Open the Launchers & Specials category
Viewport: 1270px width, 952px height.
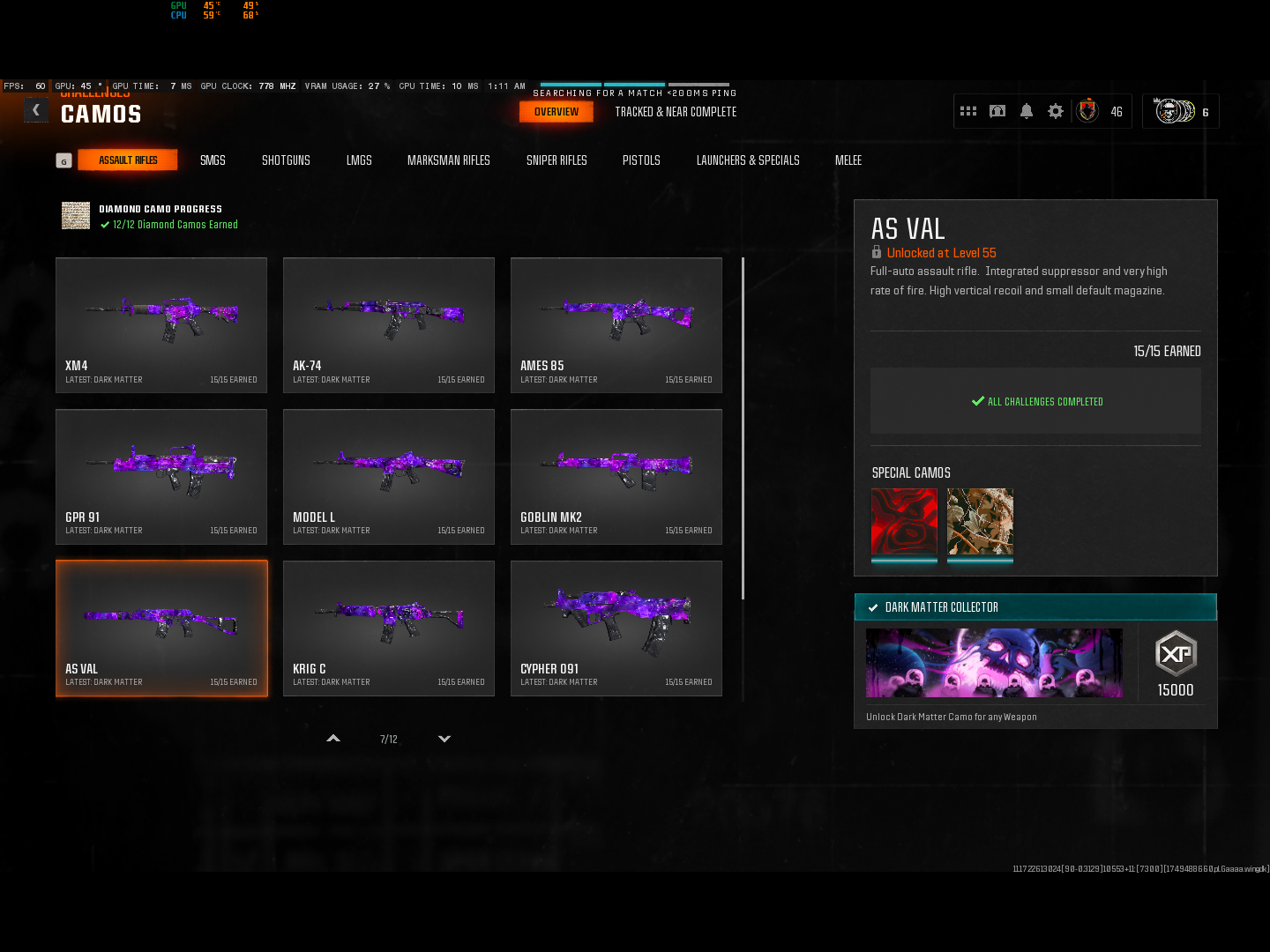coord(748,160)
